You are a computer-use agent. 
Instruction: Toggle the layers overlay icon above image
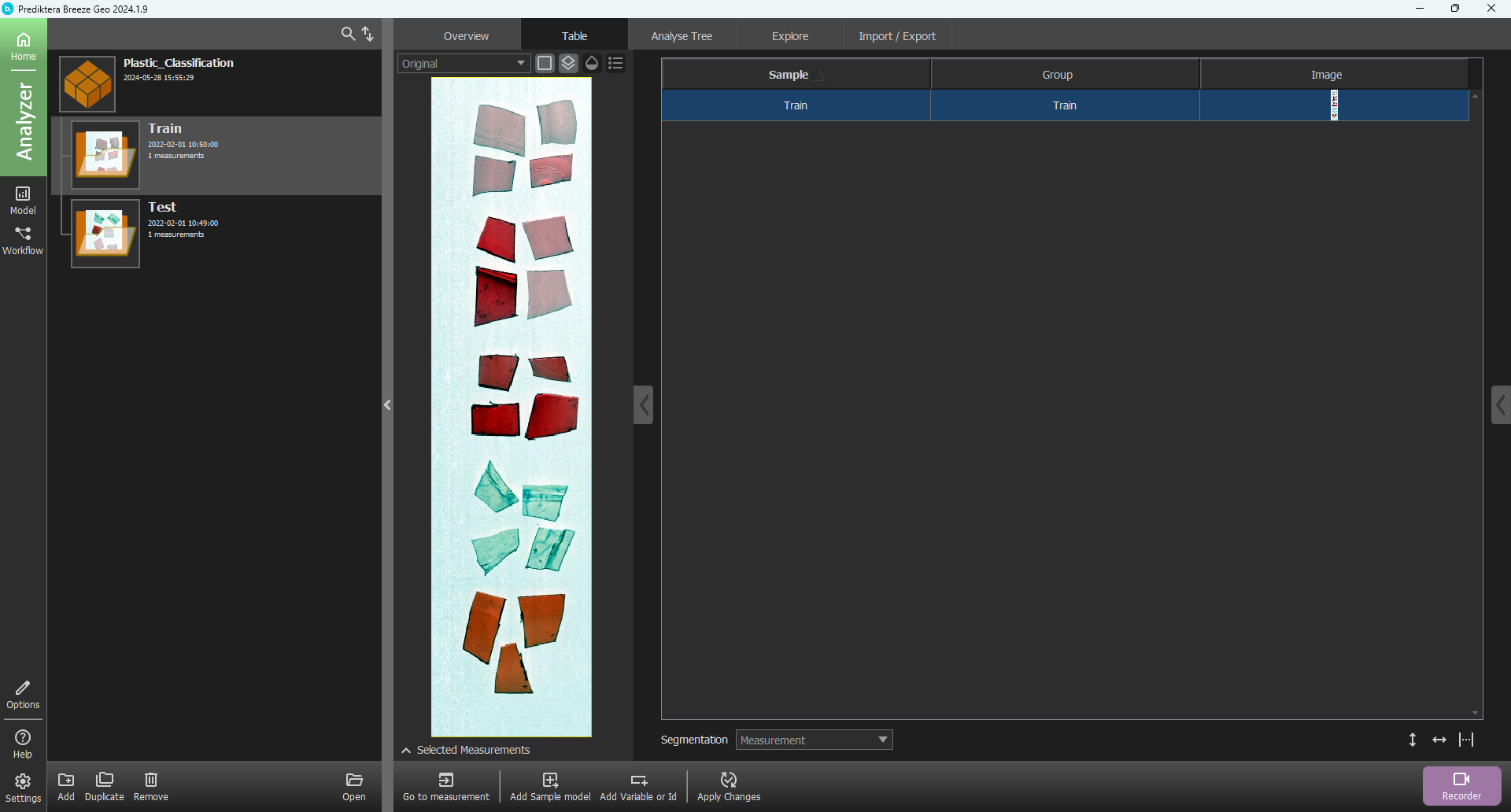[568, 63]
